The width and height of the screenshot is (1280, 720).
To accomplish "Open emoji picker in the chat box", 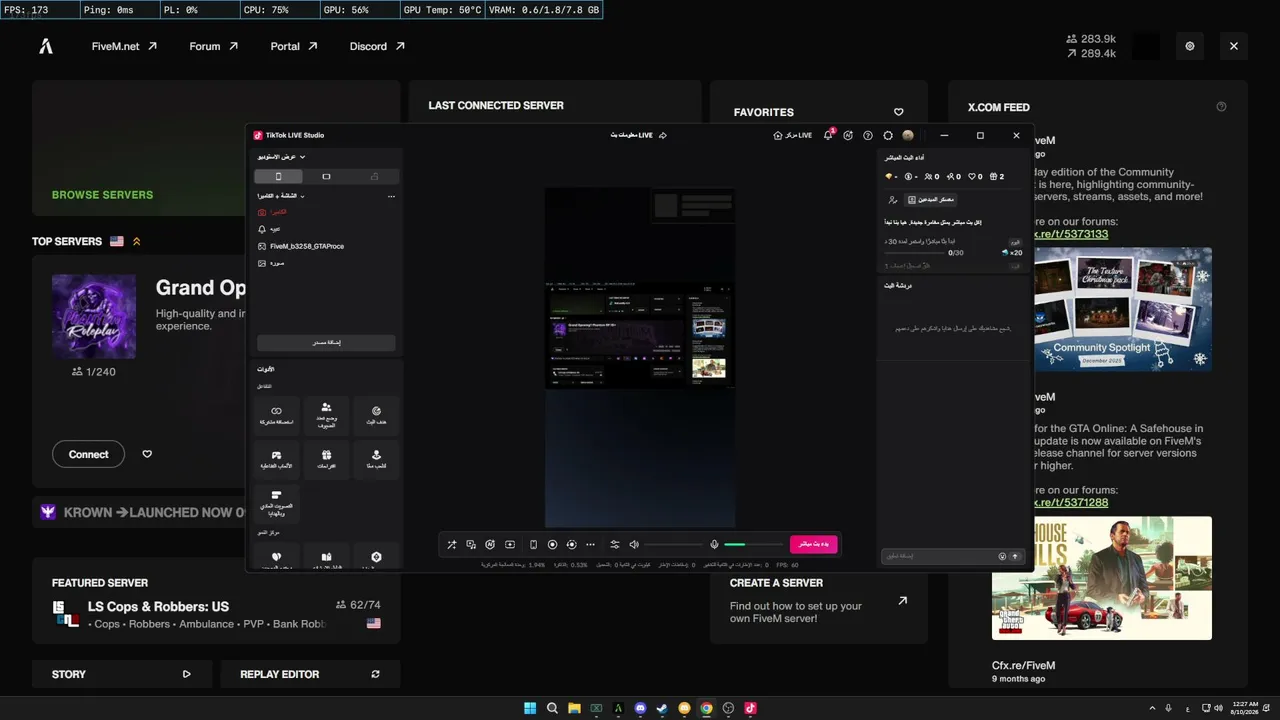I will [x=1002, y=556].
